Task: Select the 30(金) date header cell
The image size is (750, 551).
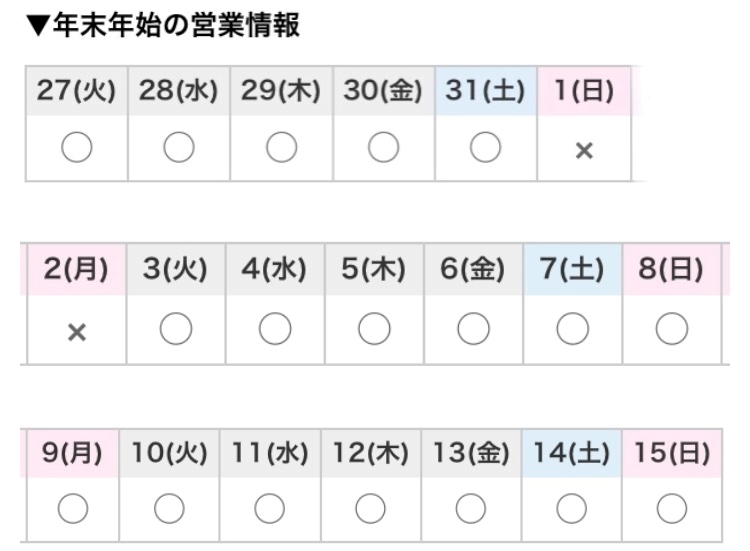Action: pyautogui.click(x=383, y=91)
